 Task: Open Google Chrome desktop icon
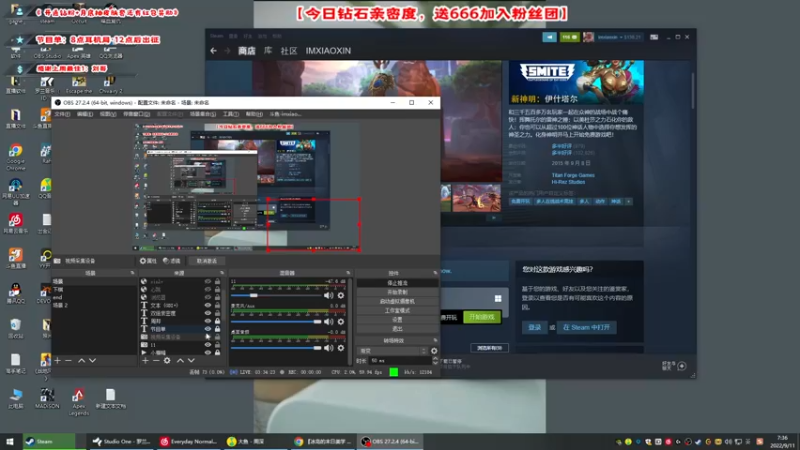[x=15, y=156]
